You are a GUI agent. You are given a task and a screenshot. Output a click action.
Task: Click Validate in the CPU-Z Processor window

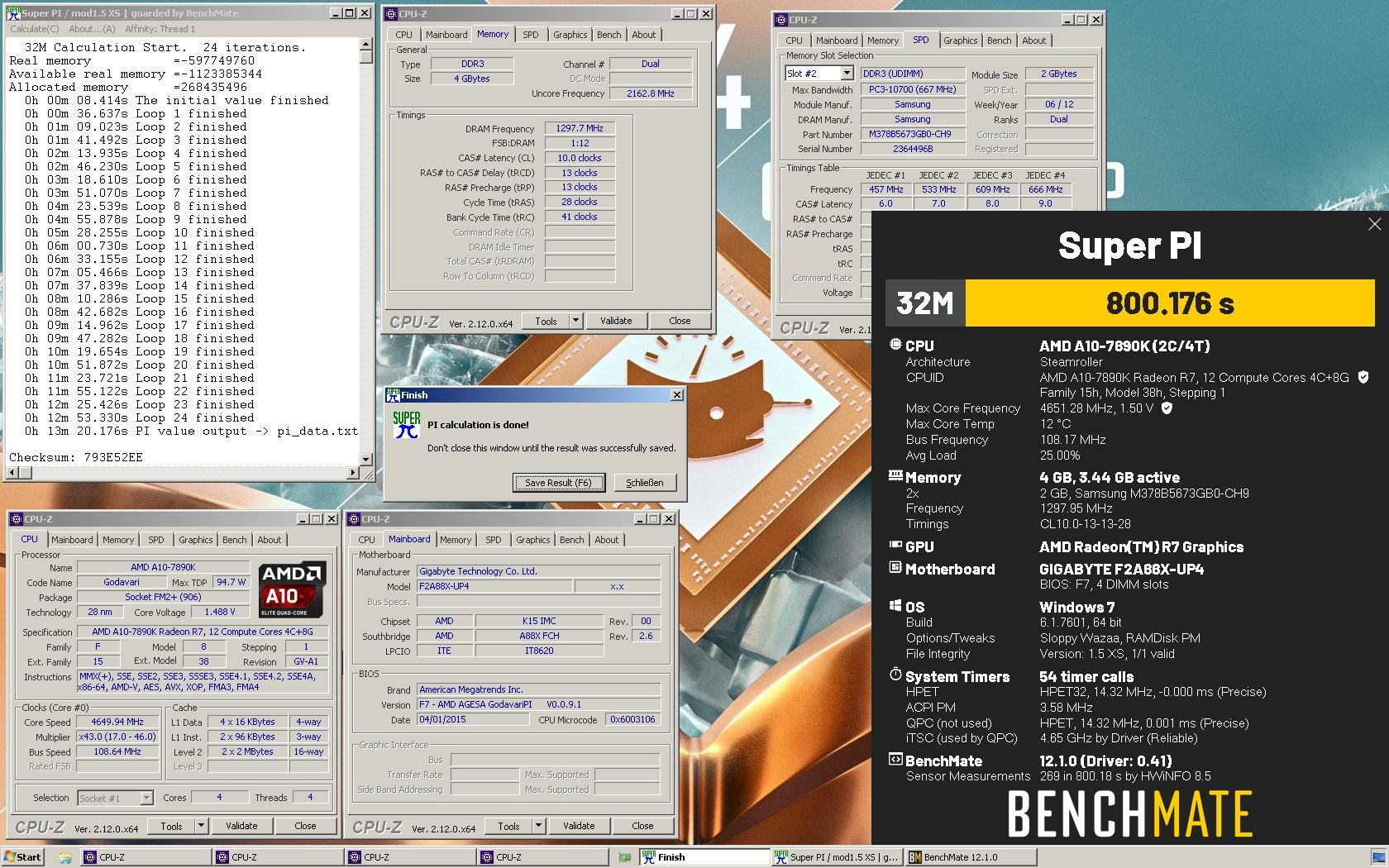(x=241, y=826)
